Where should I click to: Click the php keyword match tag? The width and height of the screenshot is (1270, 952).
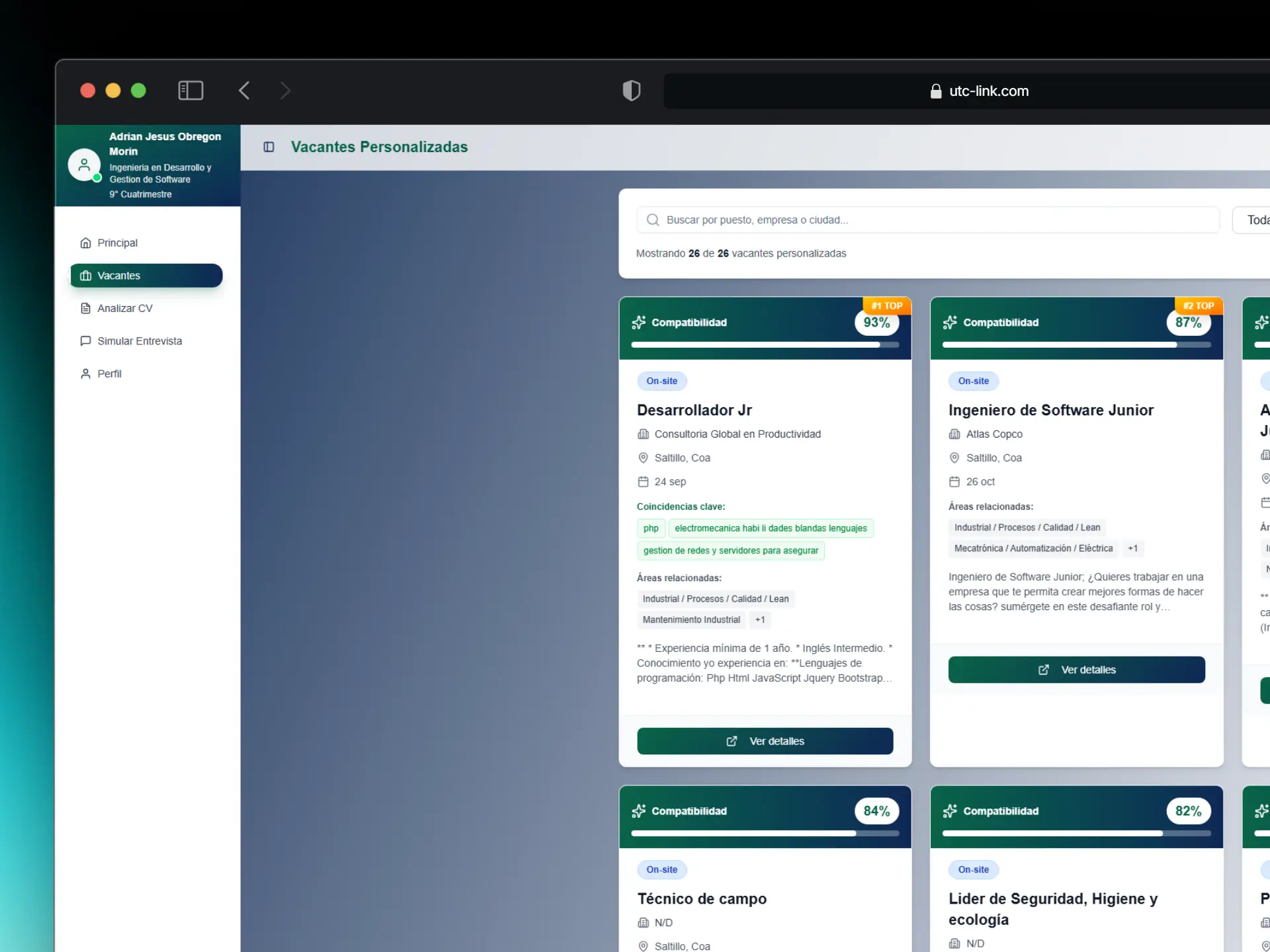[650, 528]
